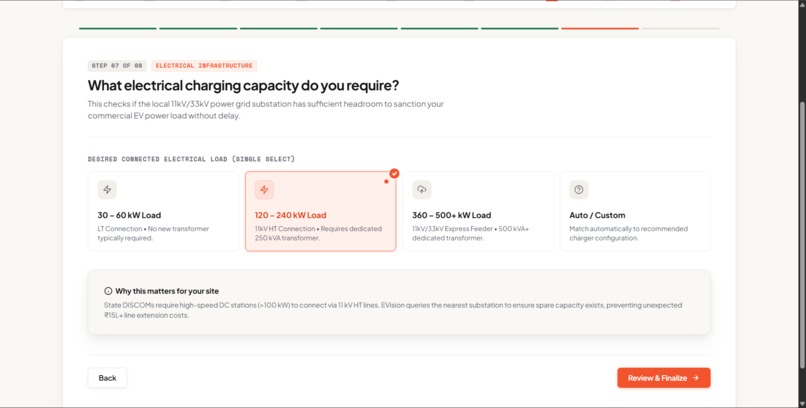The image size is (806, 408).
Task: Select the 120 – 240 kW Load option
Action: click(321, 211)
